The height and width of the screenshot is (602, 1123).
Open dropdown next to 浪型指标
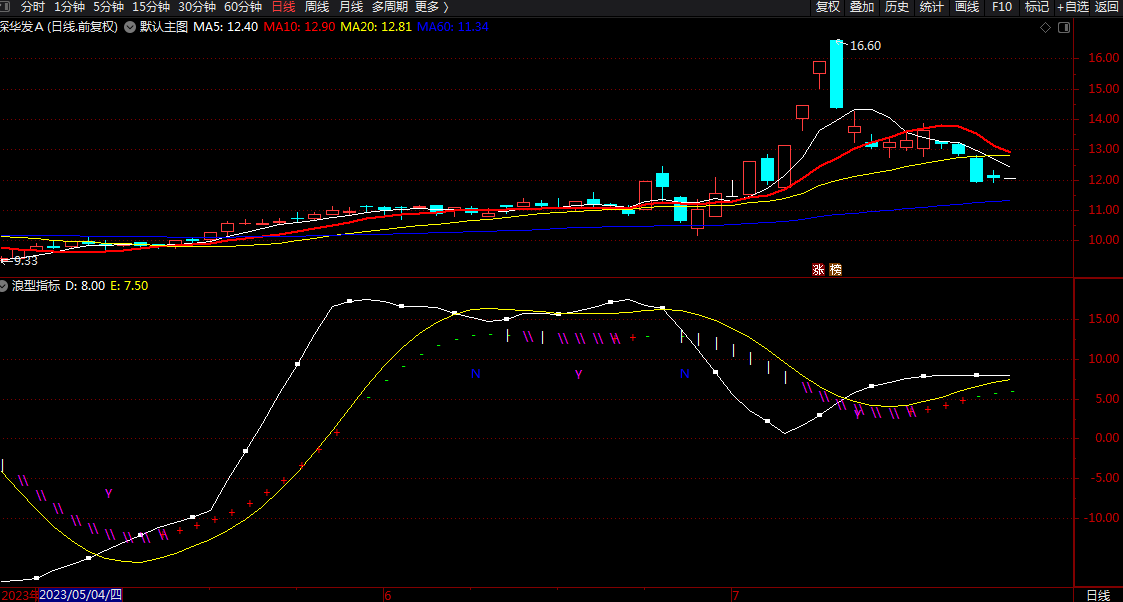click(4, 286)
